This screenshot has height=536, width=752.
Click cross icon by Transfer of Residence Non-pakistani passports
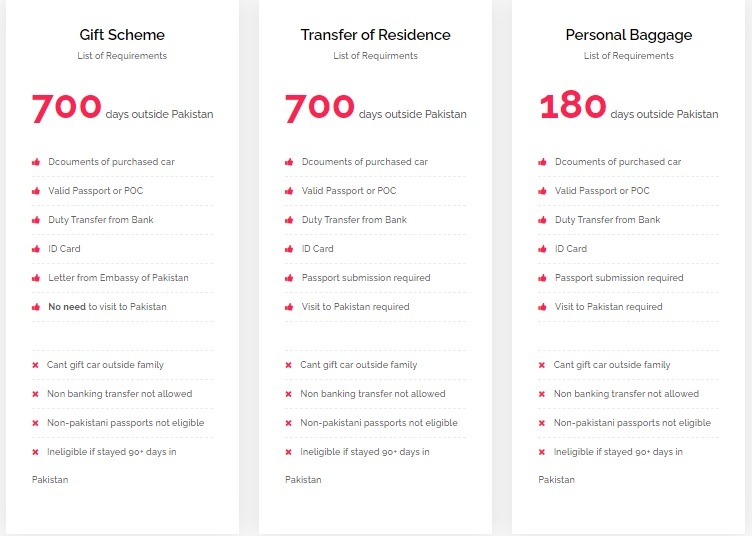(x=288, y=423)
